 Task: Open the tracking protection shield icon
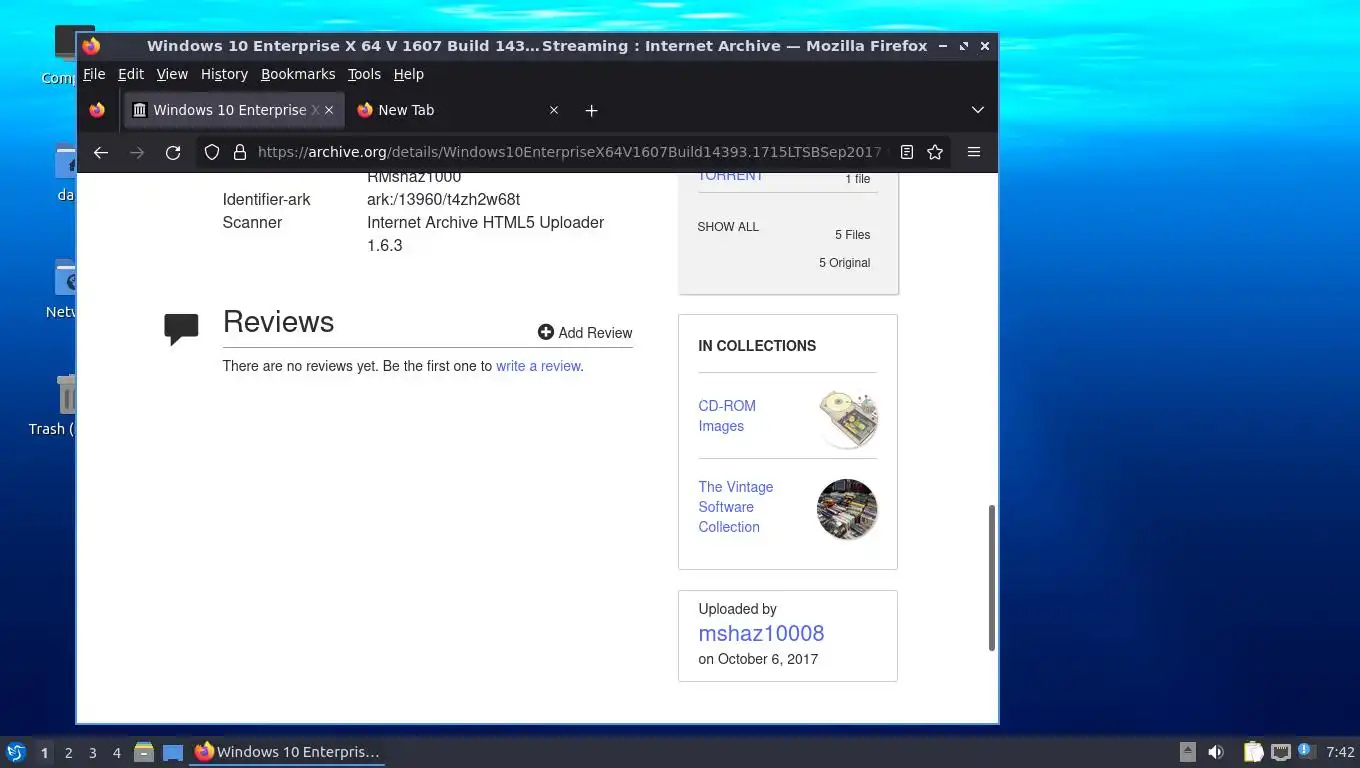click(x=212, y=152)
